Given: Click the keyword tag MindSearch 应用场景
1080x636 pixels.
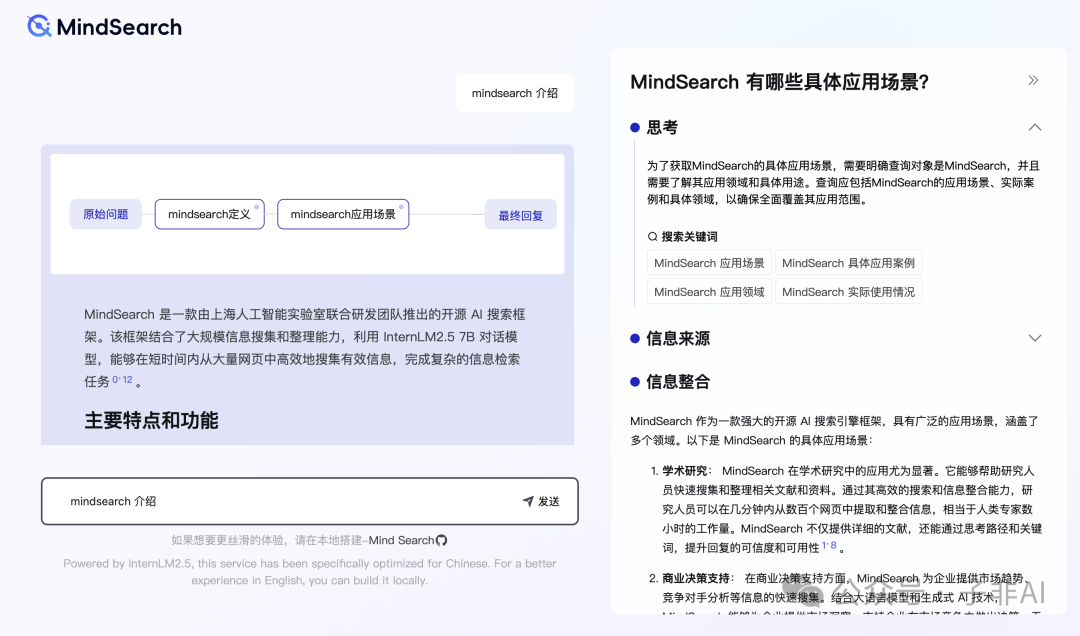Looking at the screenshot, I should click(x=709, y=263).
